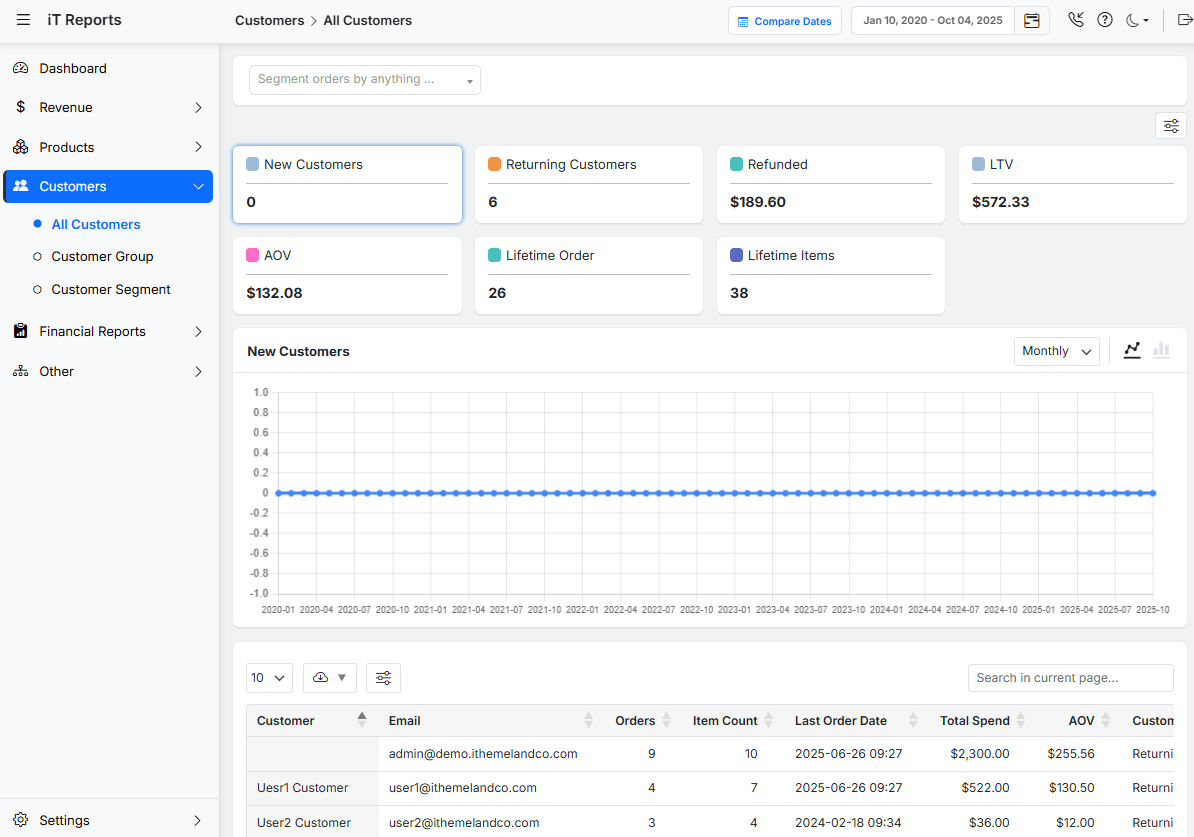Toggle dark mode with the moon icon

(x=1133, y=19)
